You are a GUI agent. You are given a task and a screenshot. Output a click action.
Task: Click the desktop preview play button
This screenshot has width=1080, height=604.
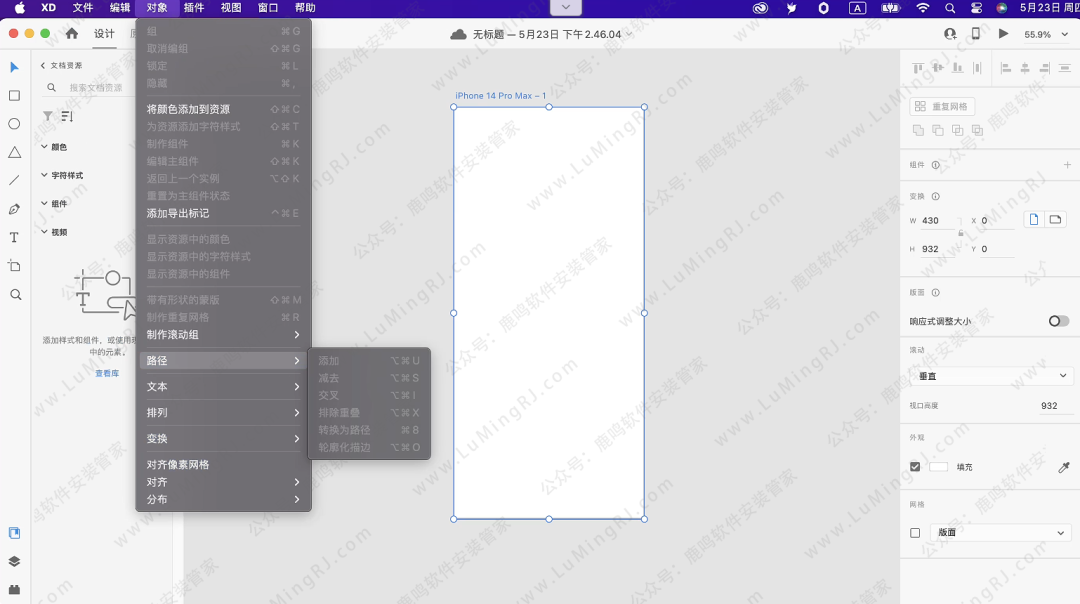pos(1003,34)
